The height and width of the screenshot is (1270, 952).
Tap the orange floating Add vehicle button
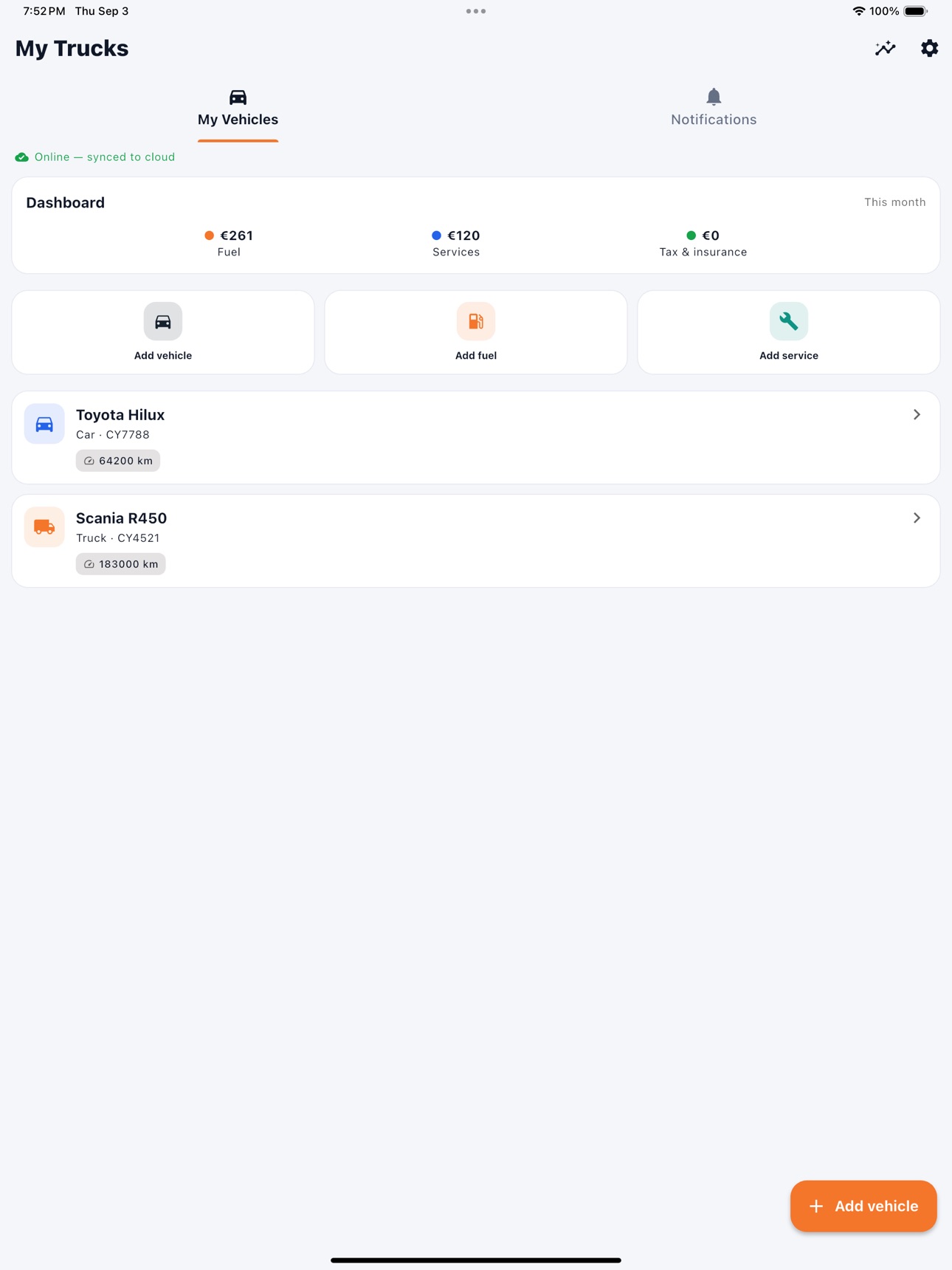coord(863,1206)
